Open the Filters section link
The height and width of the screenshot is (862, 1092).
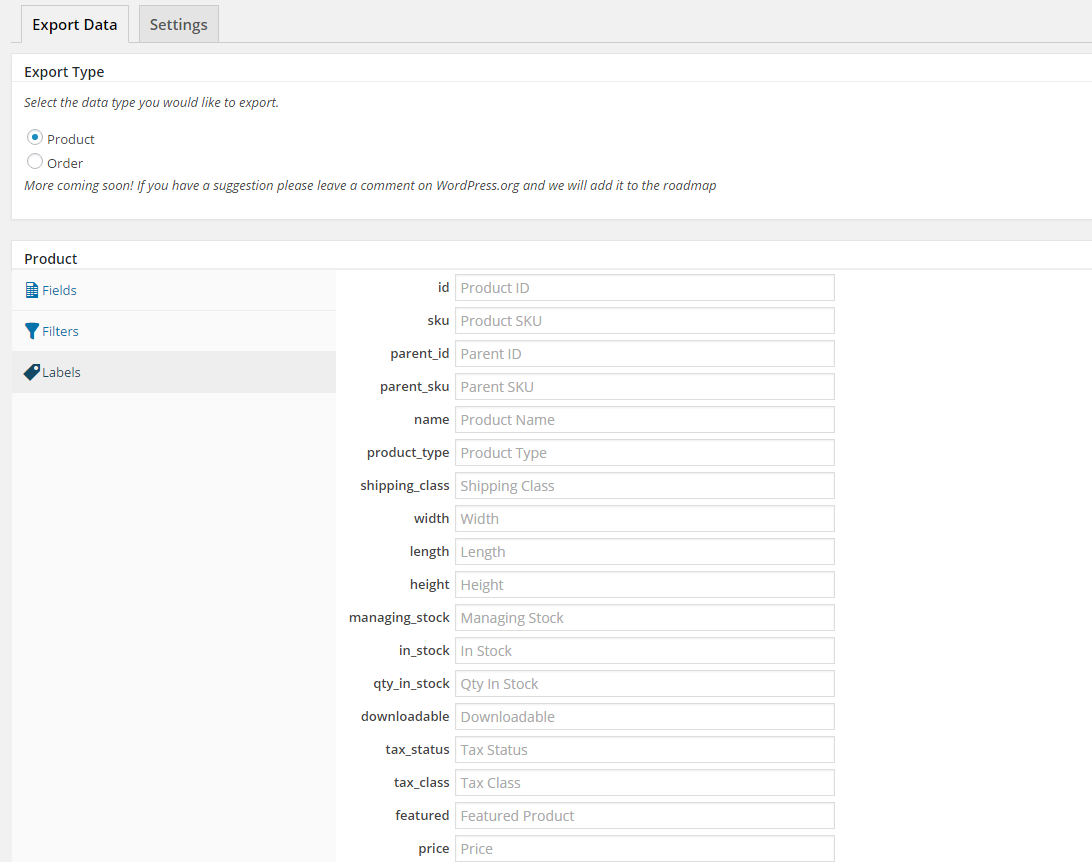click(60, 331)
